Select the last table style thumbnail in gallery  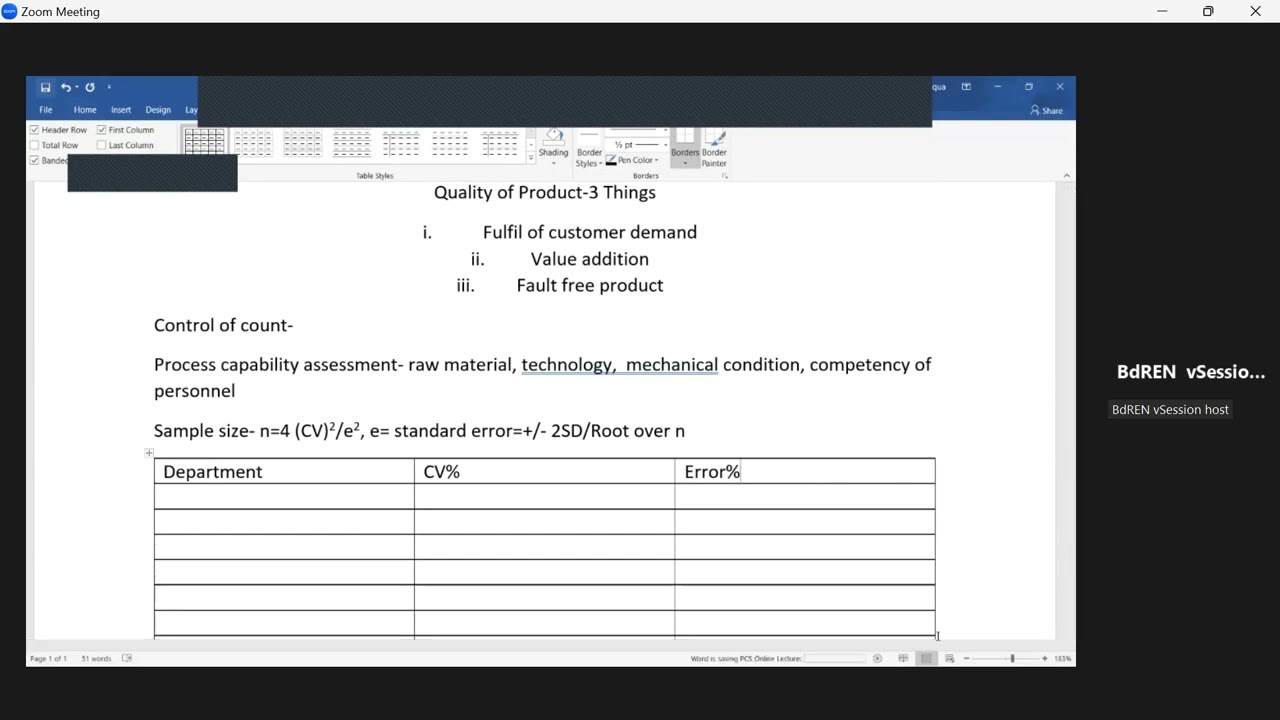[499, 143]
